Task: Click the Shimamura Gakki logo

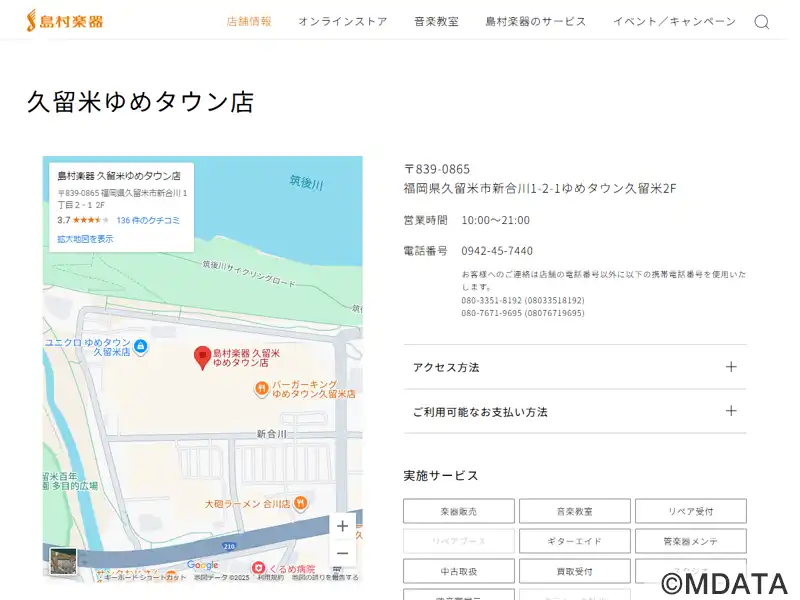Action: tap(65, 20)
